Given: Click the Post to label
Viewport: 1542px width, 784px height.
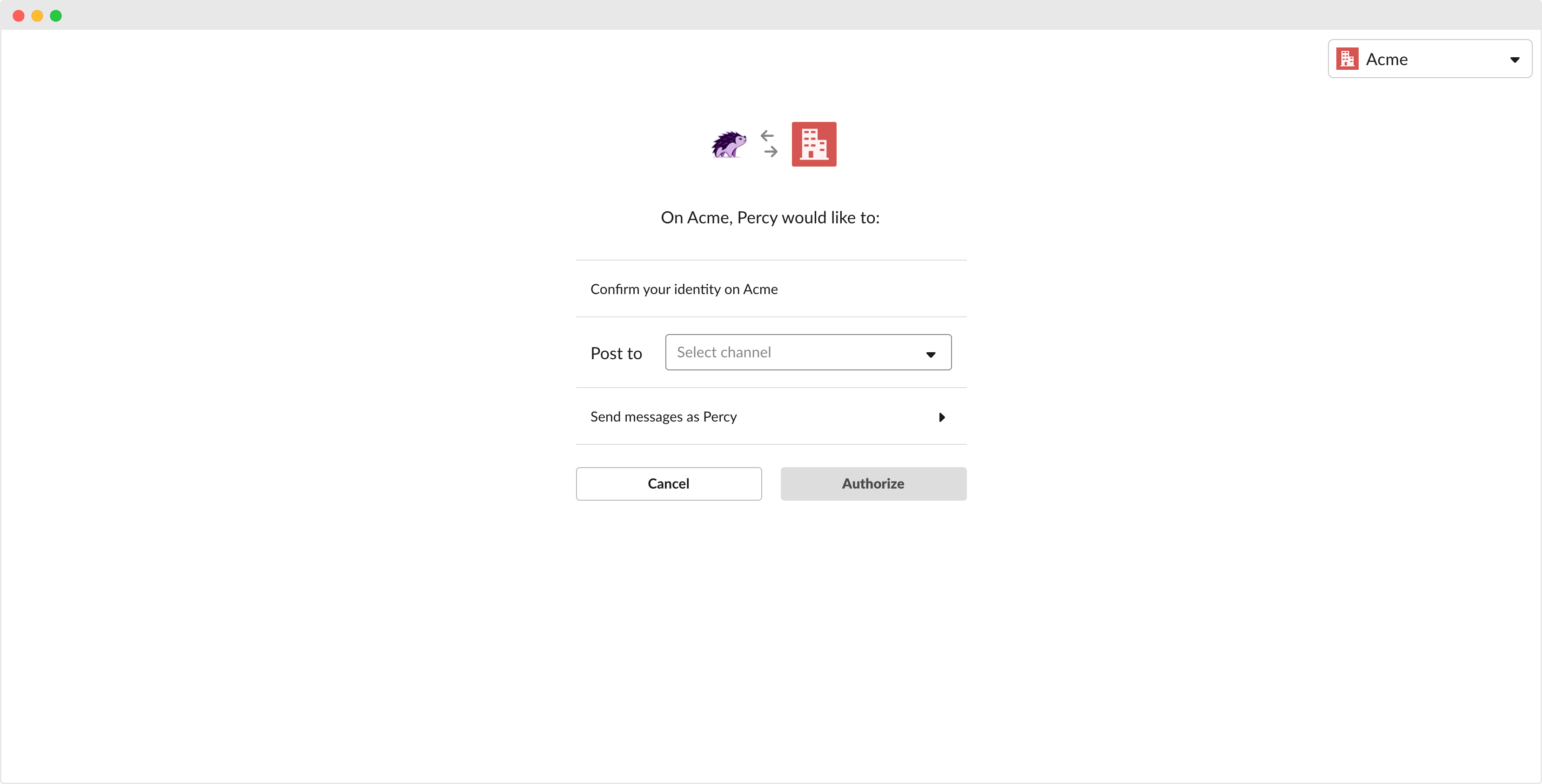Looking at the screenshot, I should point(616,353).
